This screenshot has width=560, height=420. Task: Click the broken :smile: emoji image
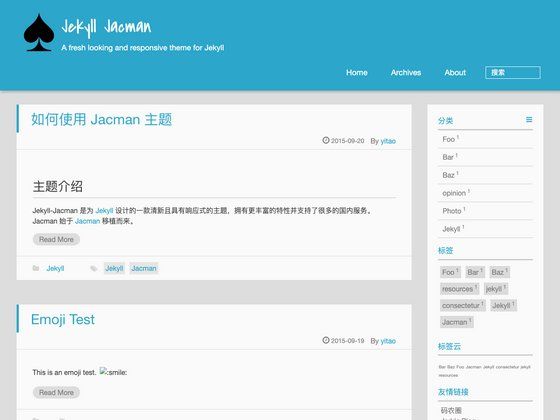coord(113,372)
